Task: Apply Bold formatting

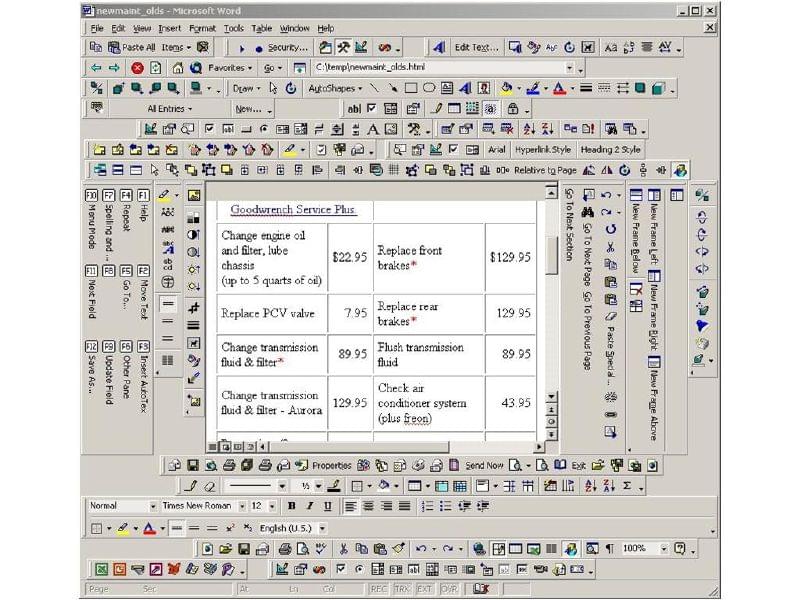Action: point(291,506)
